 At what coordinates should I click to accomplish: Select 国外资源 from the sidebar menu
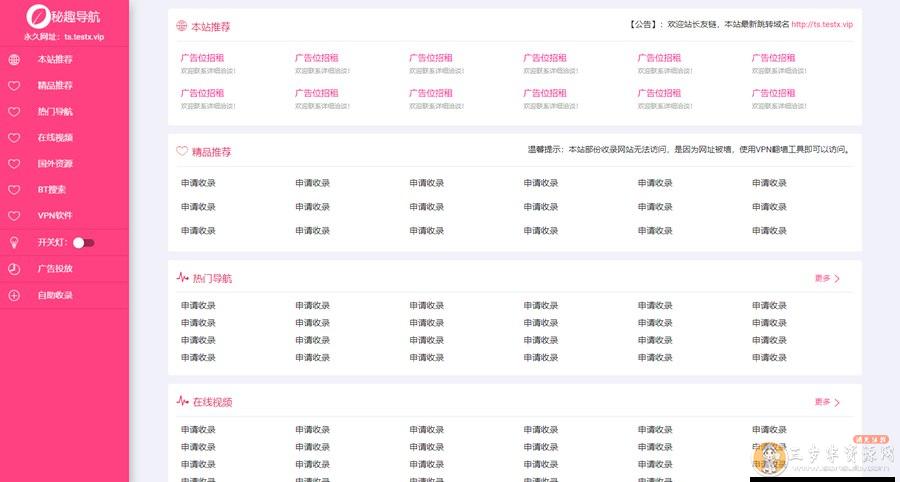pos(55,164)
